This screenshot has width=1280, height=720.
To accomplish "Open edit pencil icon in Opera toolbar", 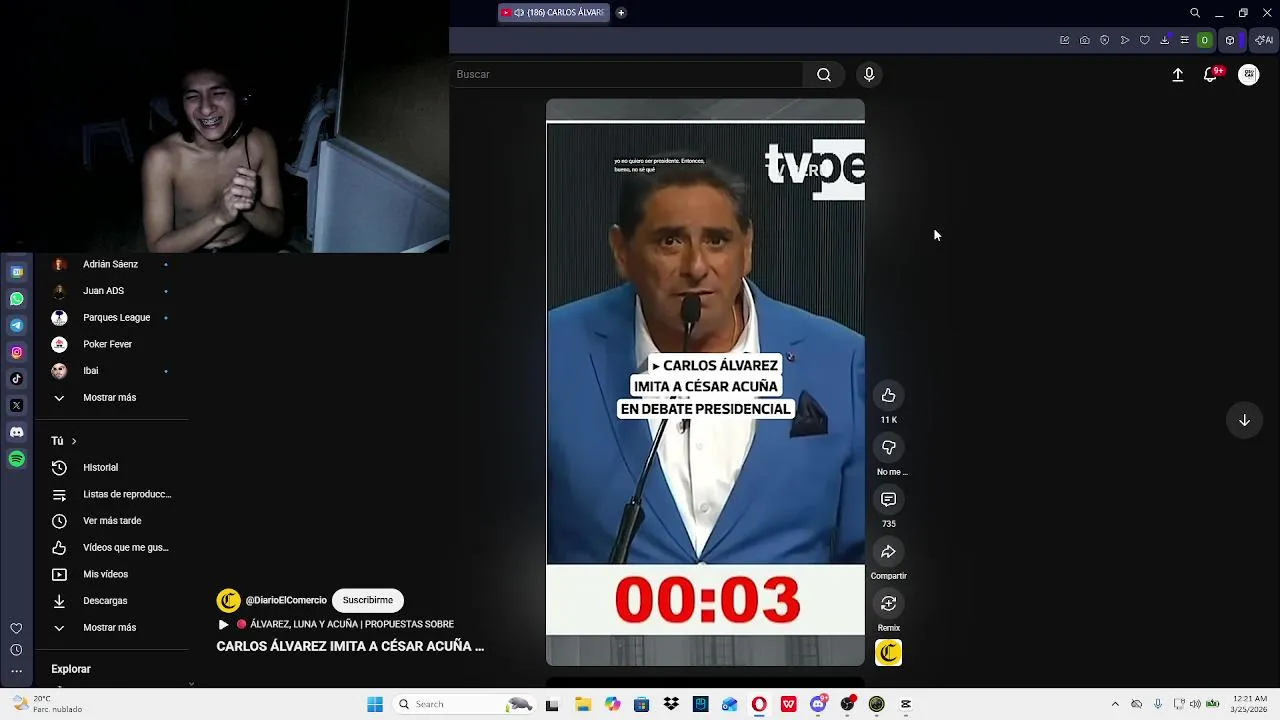I will 1064,40.
